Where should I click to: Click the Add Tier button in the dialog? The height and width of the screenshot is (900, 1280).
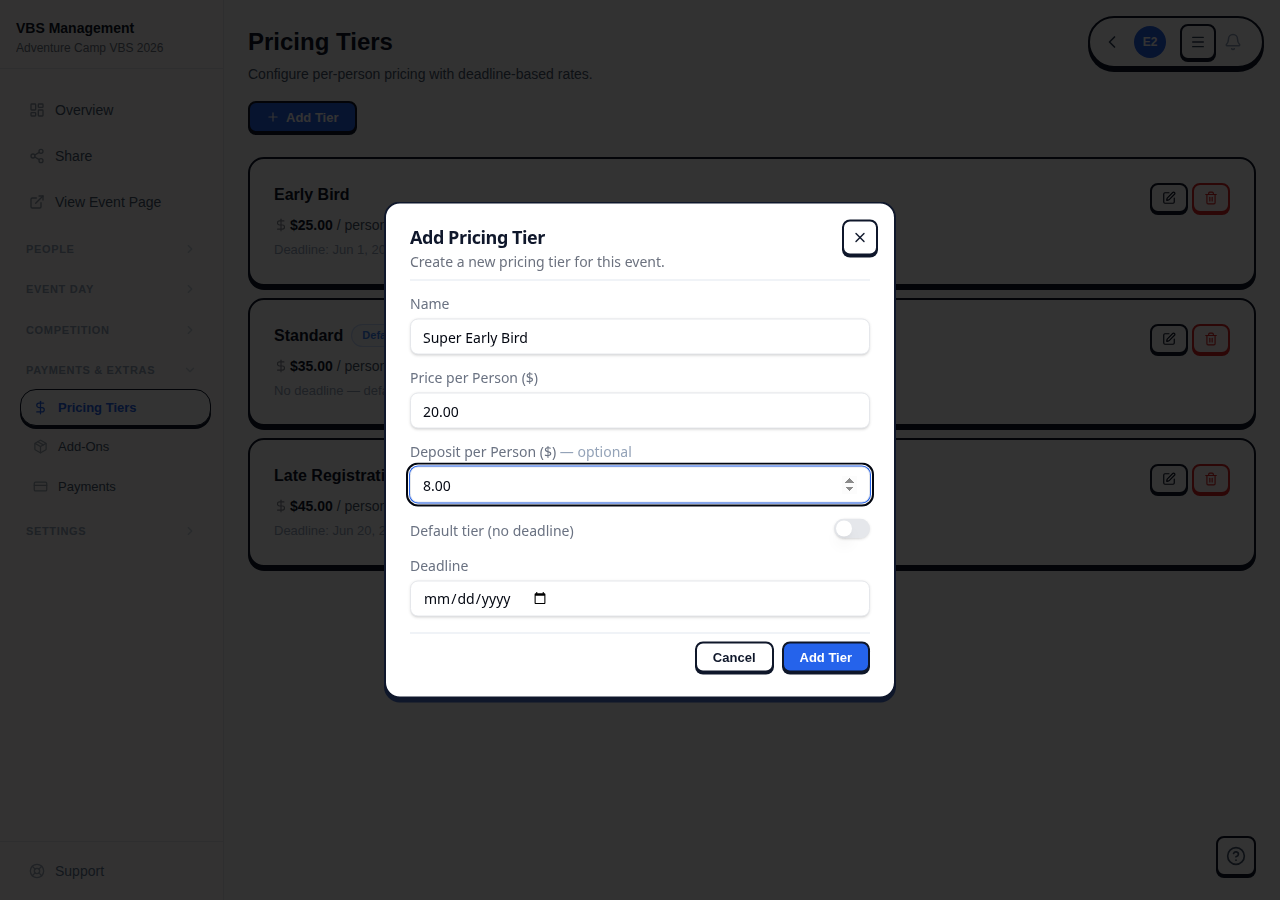point(825,657)
